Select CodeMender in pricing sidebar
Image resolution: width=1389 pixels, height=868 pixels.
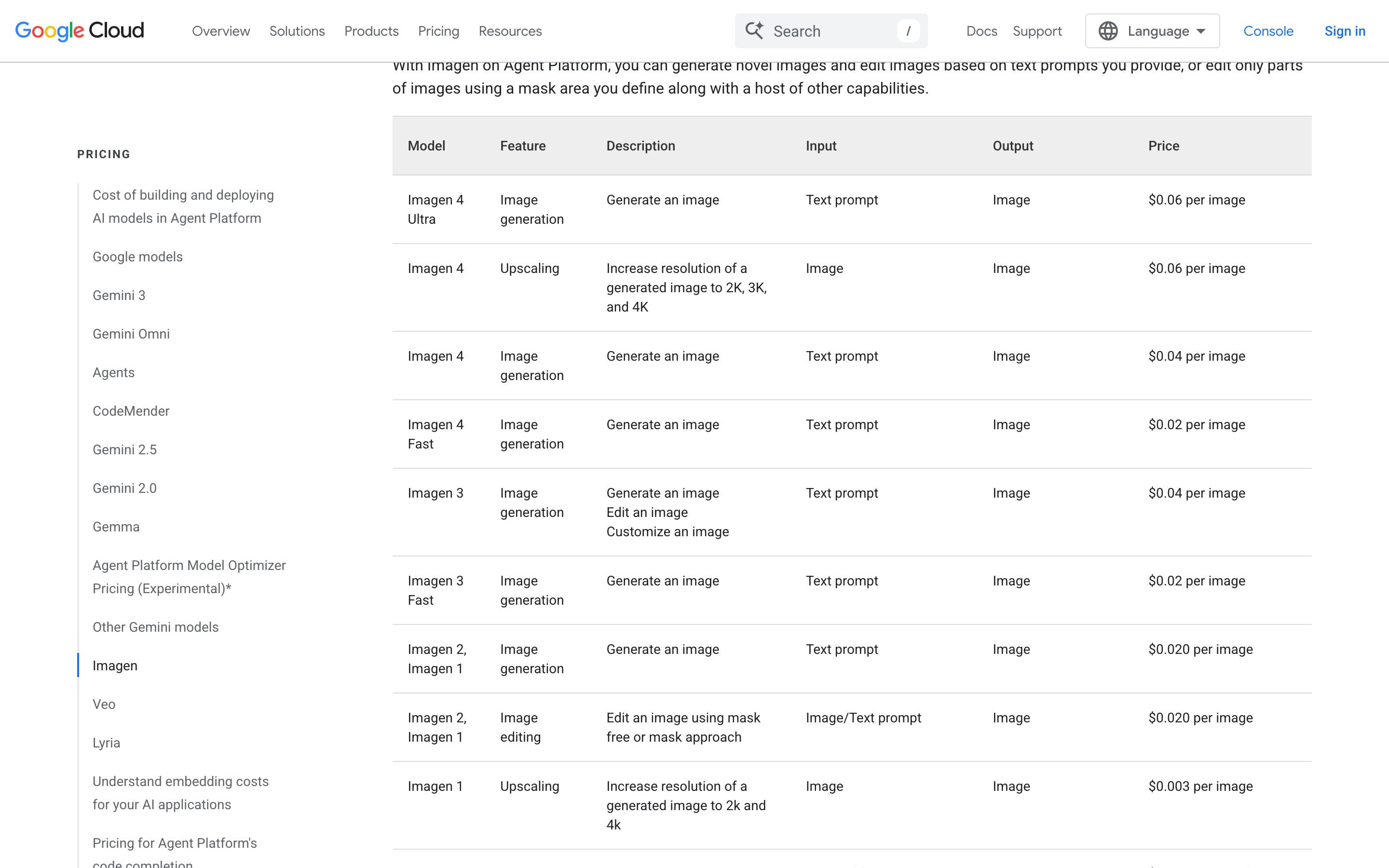click(131, 411)
